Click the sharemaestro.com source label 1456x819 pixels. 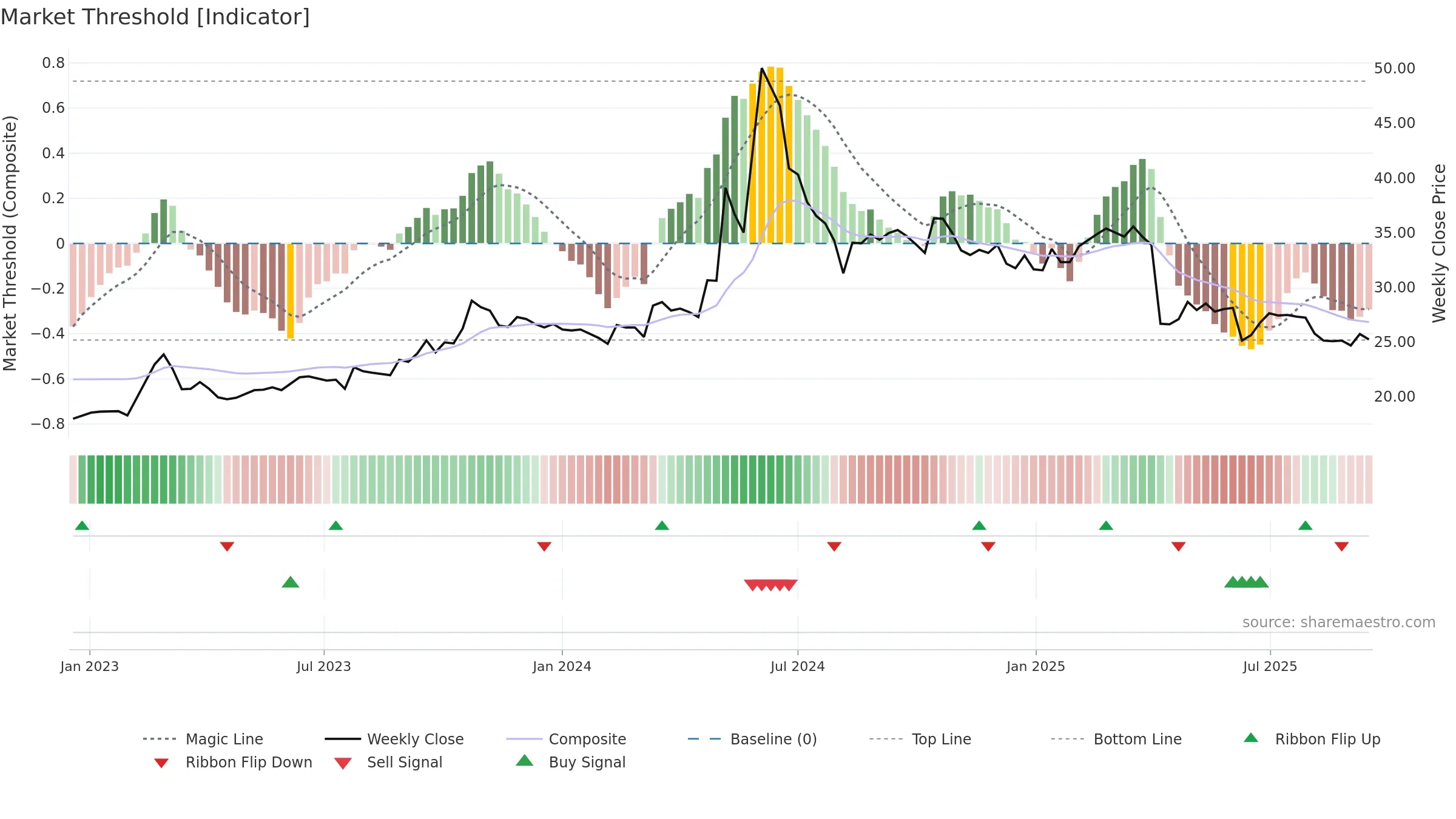tap(1339, 622)
